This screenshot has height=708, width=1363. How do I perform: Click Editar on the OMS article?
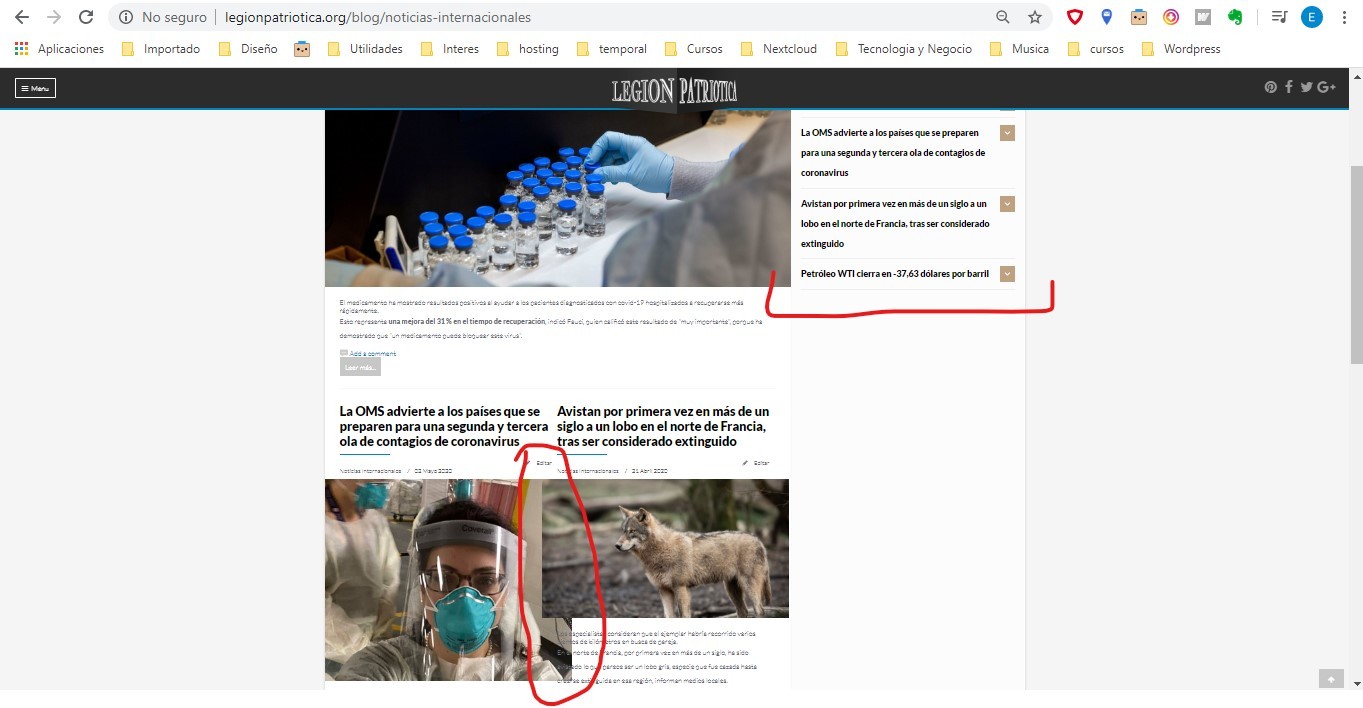538,463
